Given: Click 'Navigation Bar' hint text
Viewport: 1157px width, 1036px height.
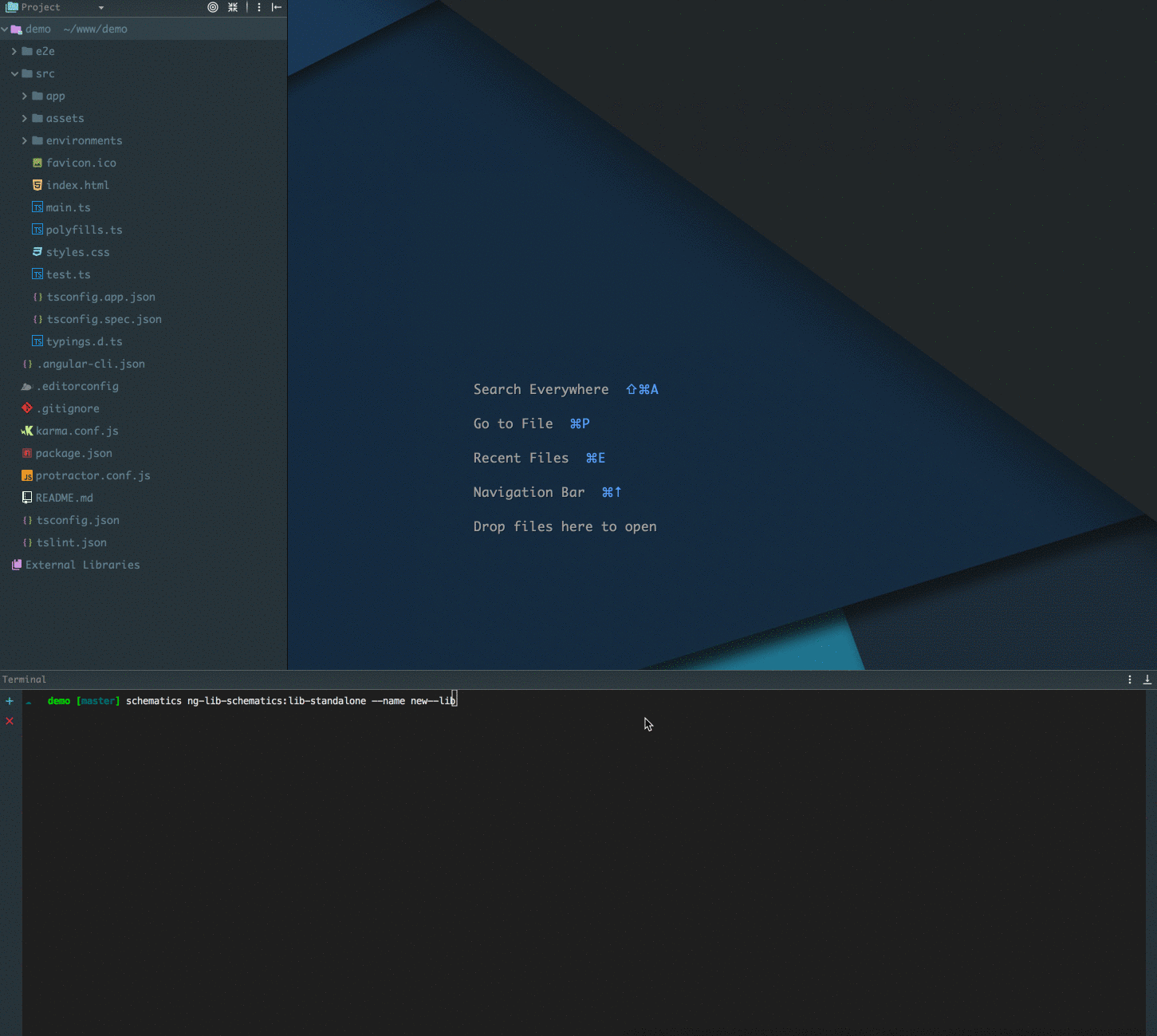Looking at the screenshot, I should click(x=529, y=492).
